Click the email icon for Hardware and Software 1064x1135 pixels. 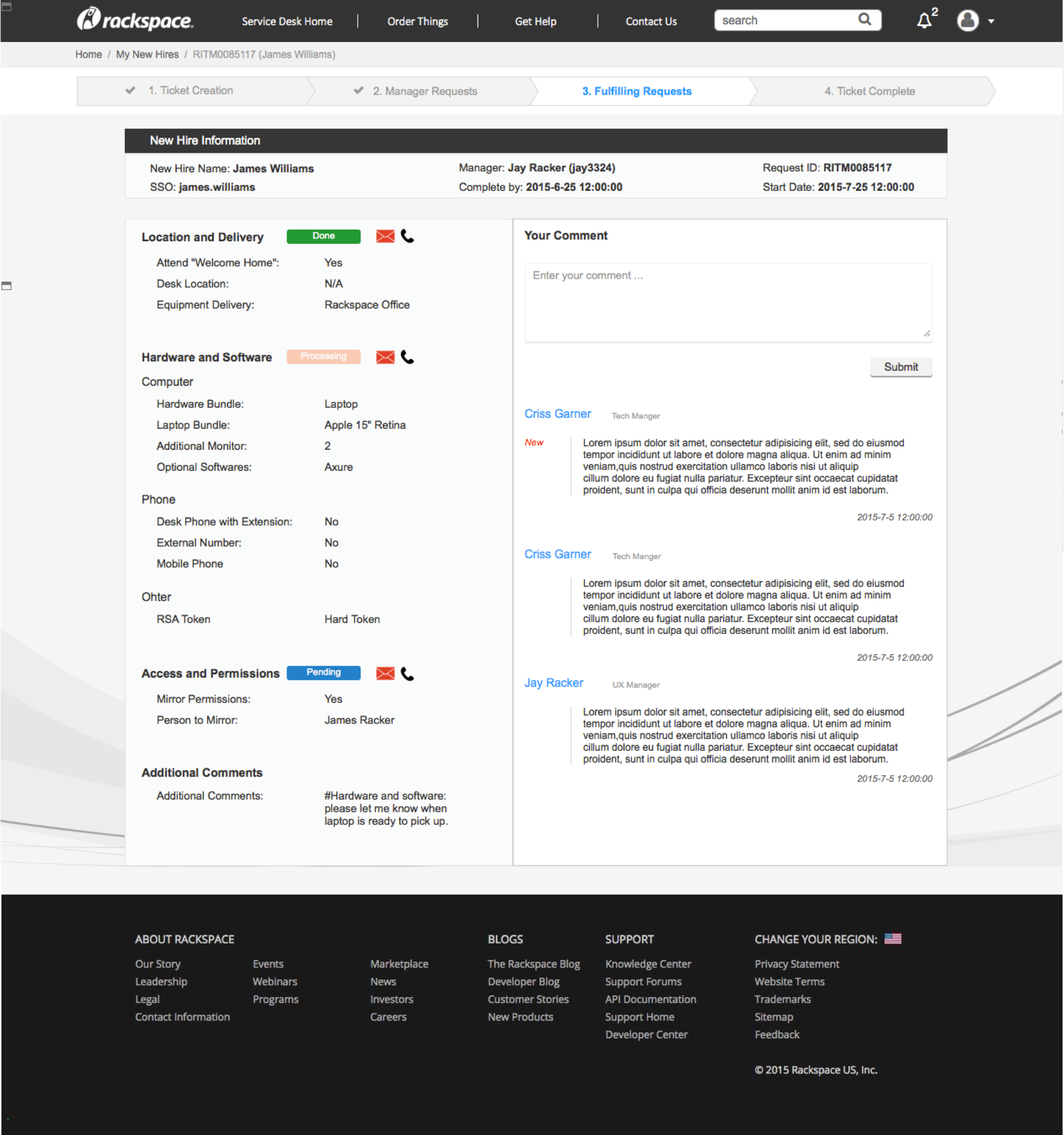tap(385, 357)
